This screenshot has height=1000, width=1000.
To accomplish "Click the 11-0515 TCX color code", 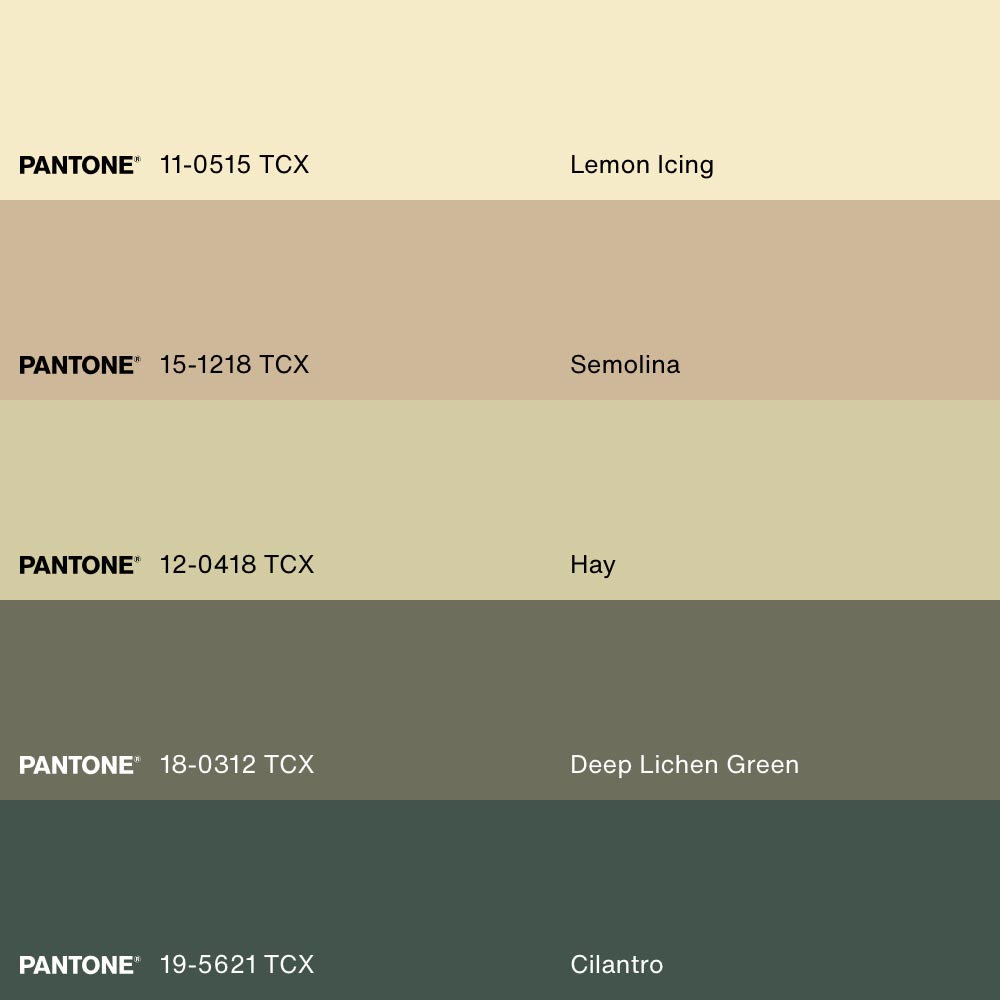I will [x=234, y=165].
